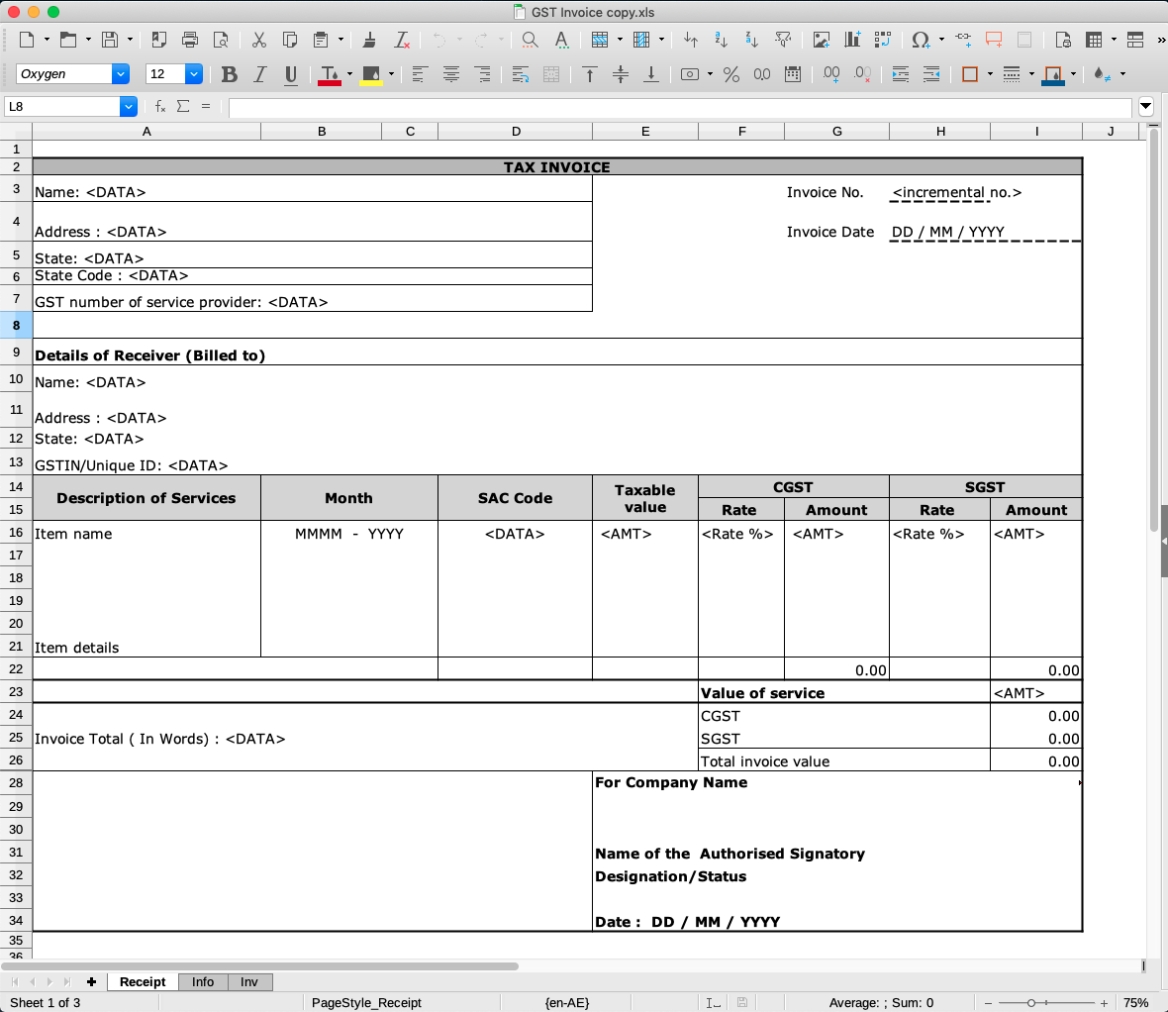
Task: Sort ascending A to Z icon
Action: (x=720, y=39)
